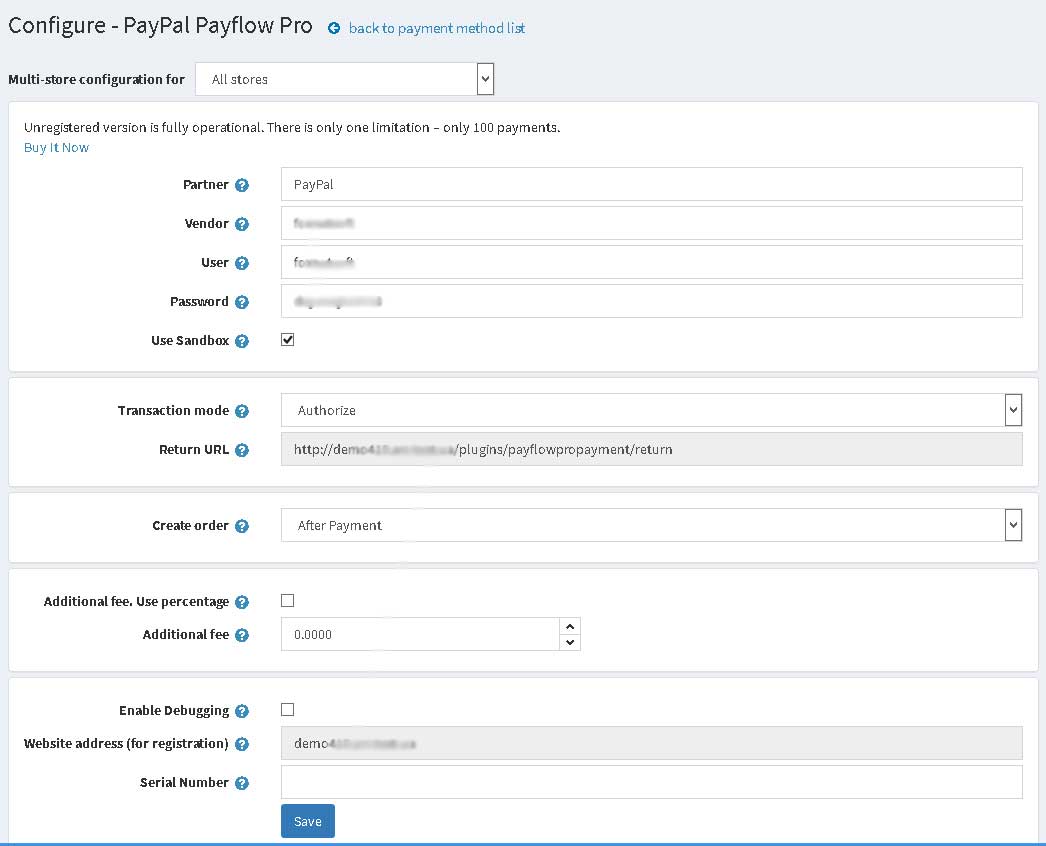
Task: Click help icon for Additional fee. Use percentage
Action: tap(242, 602)
